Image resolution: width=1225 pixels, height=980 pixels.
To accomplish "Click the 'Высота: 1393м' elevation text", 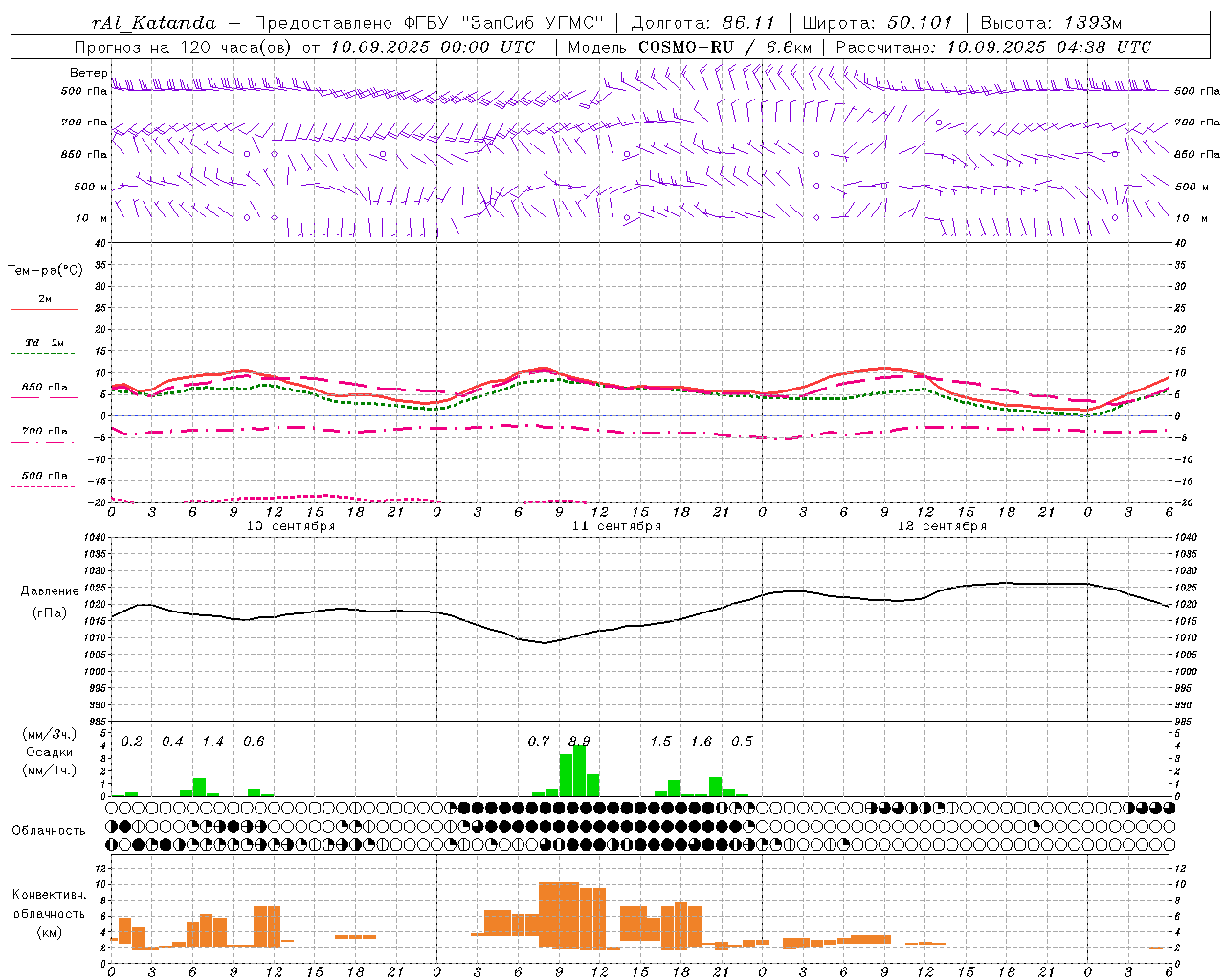I will [1051, 23].
